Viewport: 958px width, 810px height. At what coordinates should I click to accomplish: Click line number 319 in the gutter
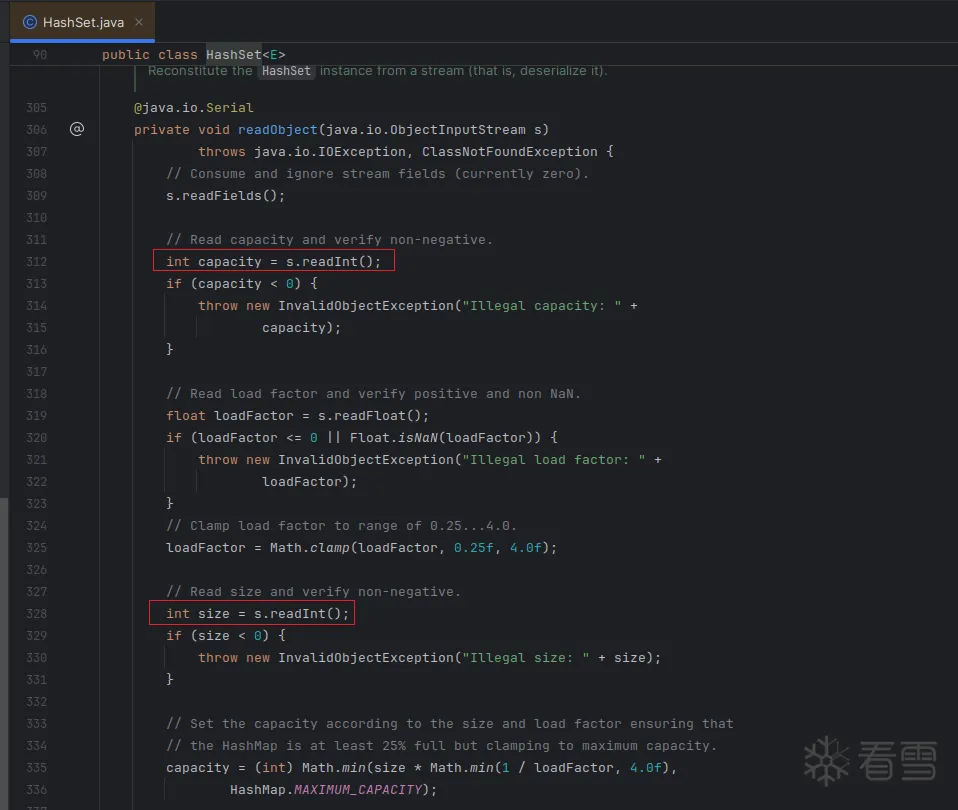pyautogui.click(x=36, y=415)
